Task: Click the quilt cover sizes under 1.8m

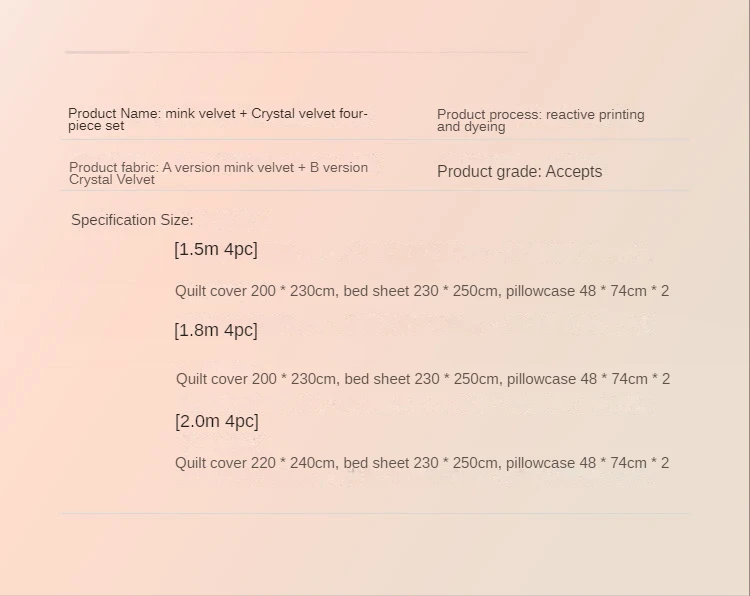Action: coord(423,379)
